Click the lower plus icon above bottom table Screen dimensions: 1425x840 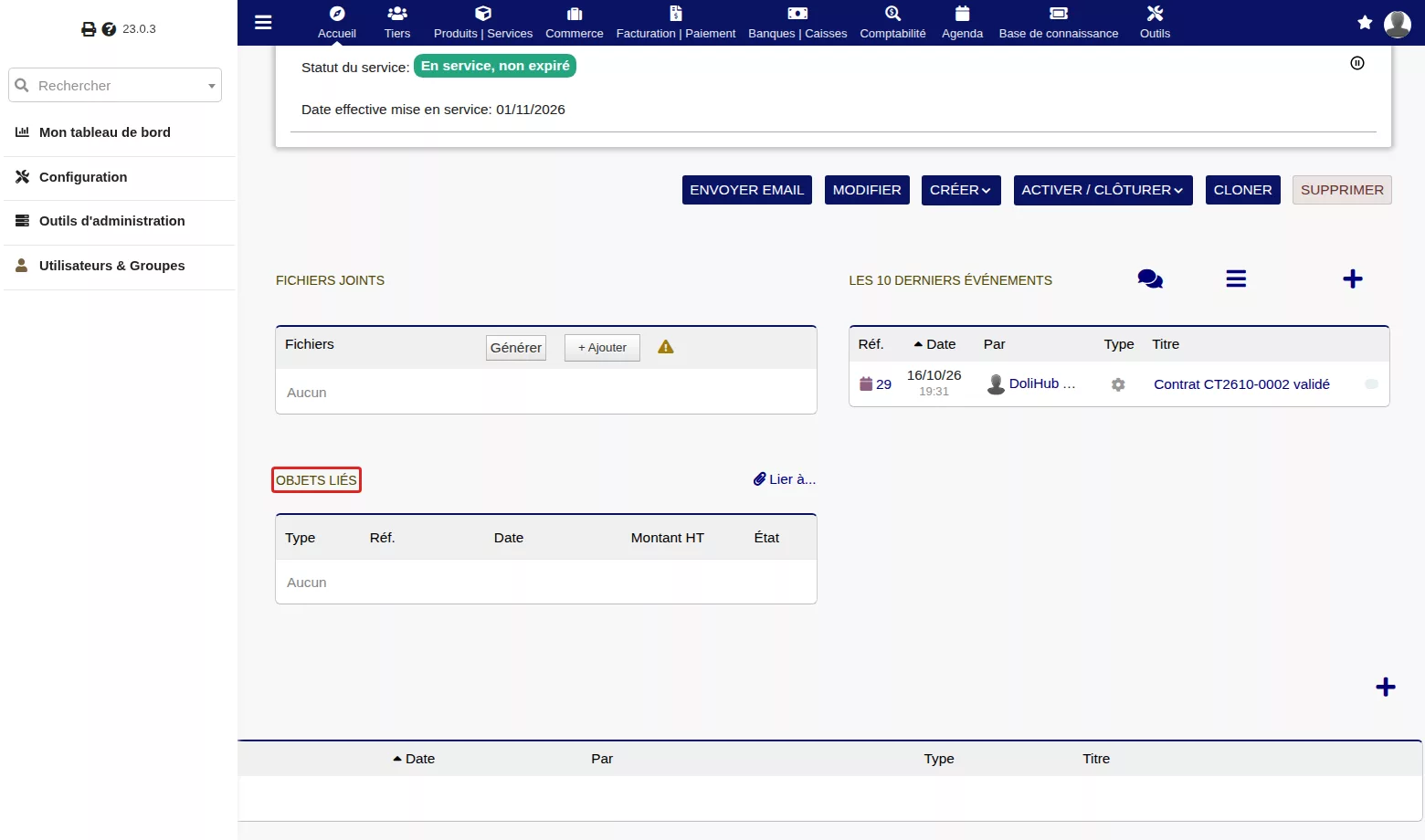(x=1386, y=688)
